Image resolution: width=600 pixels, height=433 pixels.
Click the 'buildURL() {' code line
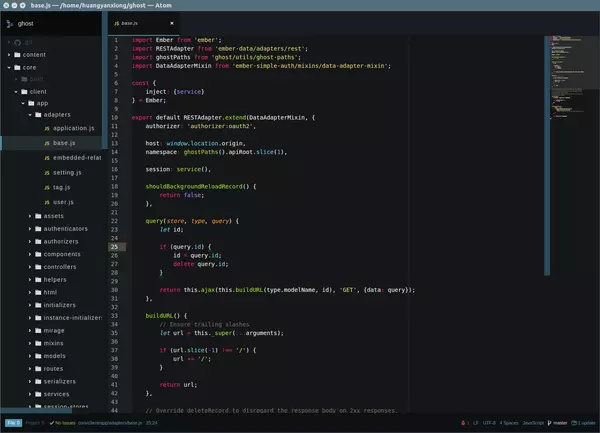[x=166, y=316]
